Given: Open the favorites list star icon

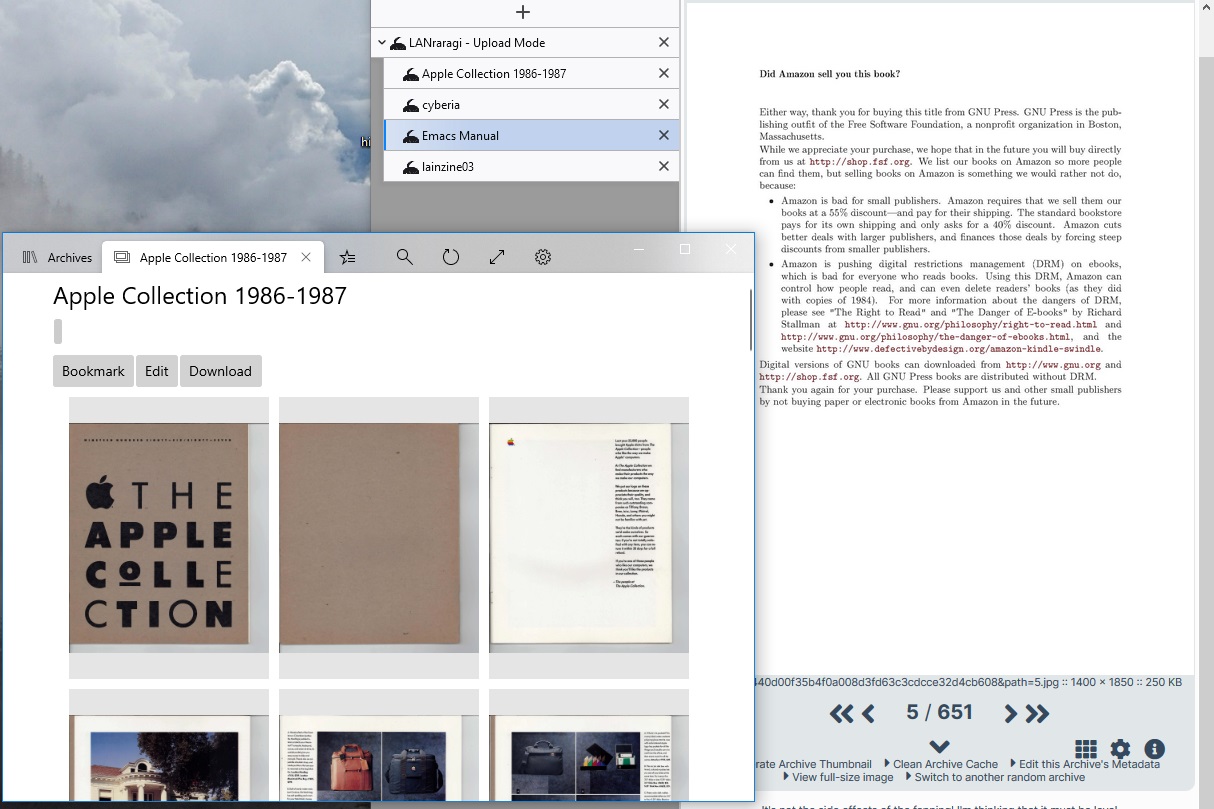Looking at the screenshot, I should [347, 257].
